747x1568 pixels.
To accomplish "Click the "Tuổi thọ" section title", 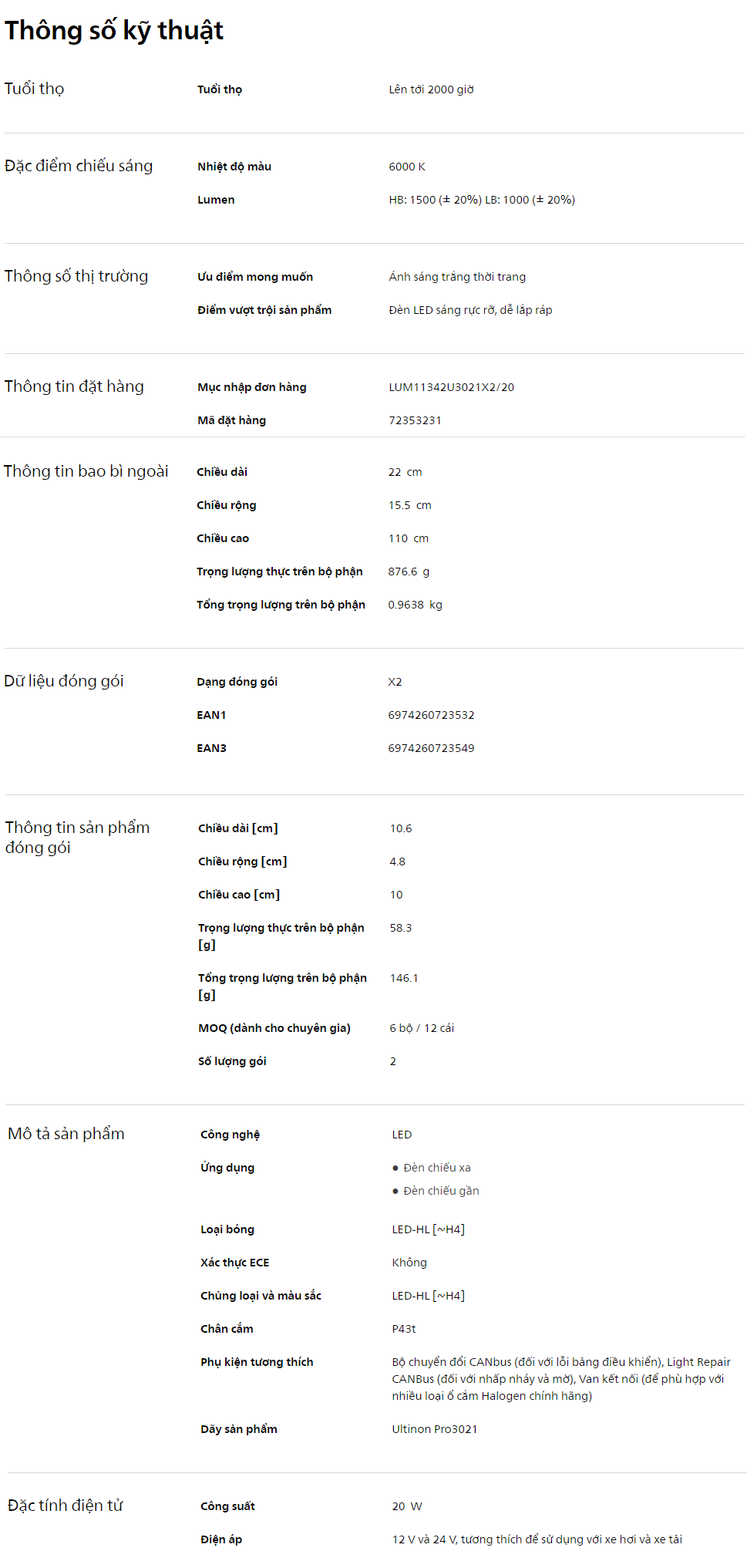I will [35, 89].
